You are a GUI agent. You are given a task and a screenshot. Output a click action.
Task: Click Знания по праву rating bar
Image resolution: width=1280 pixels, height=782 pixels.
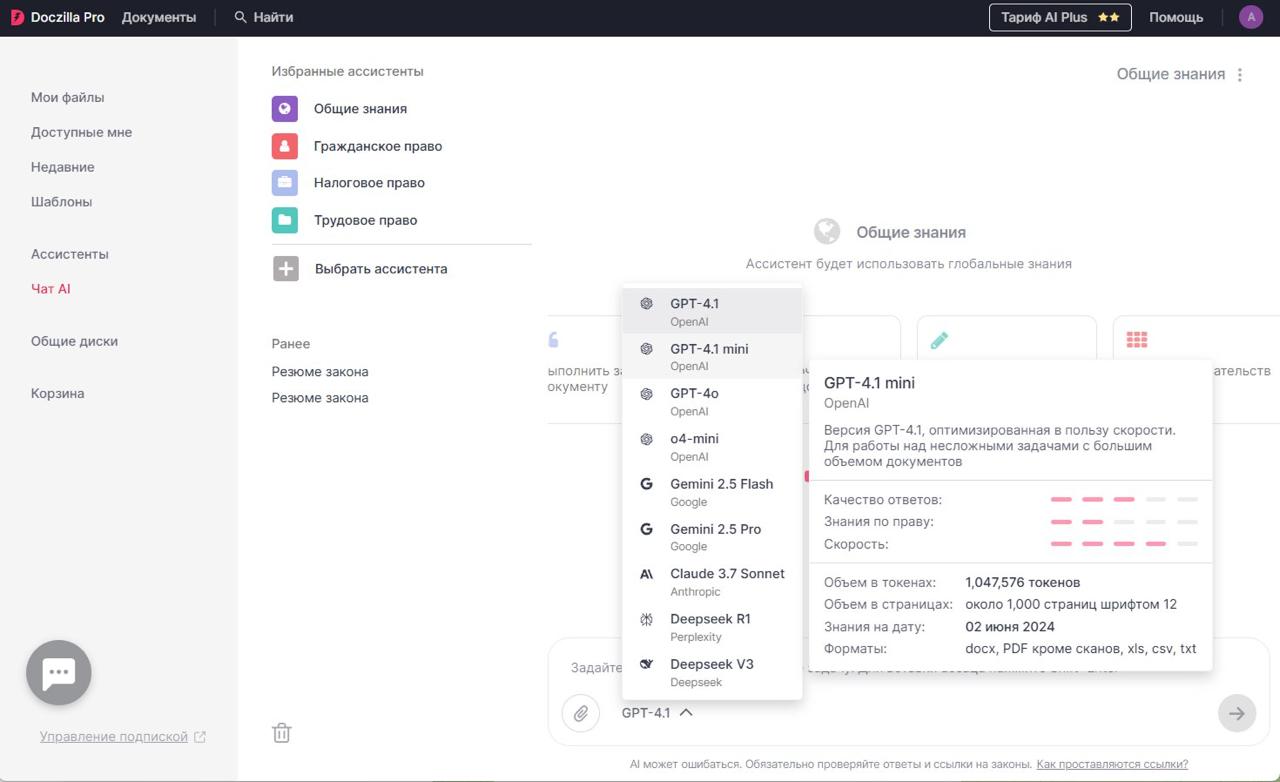pyautogui.click(x=1124, y=522)
